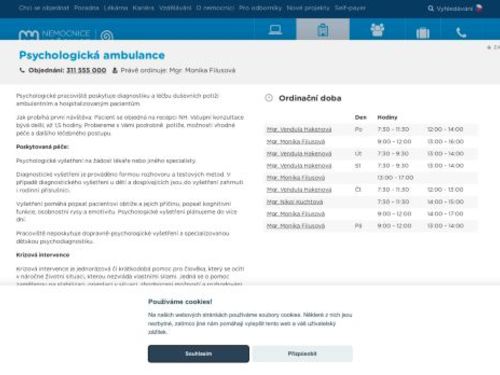
Task: Open Mgr. Monika Filusová's Friday schedule link
Action: (x=296, y=226)
